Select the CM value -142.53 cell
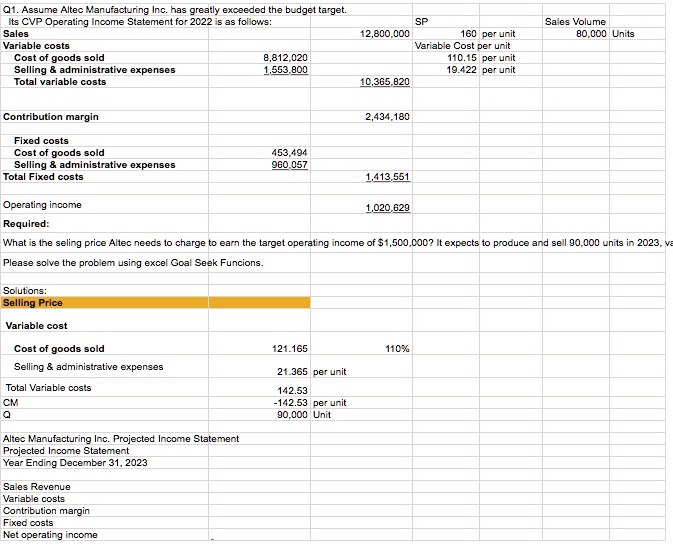This screenshot has height=552, width=673. 260,403
